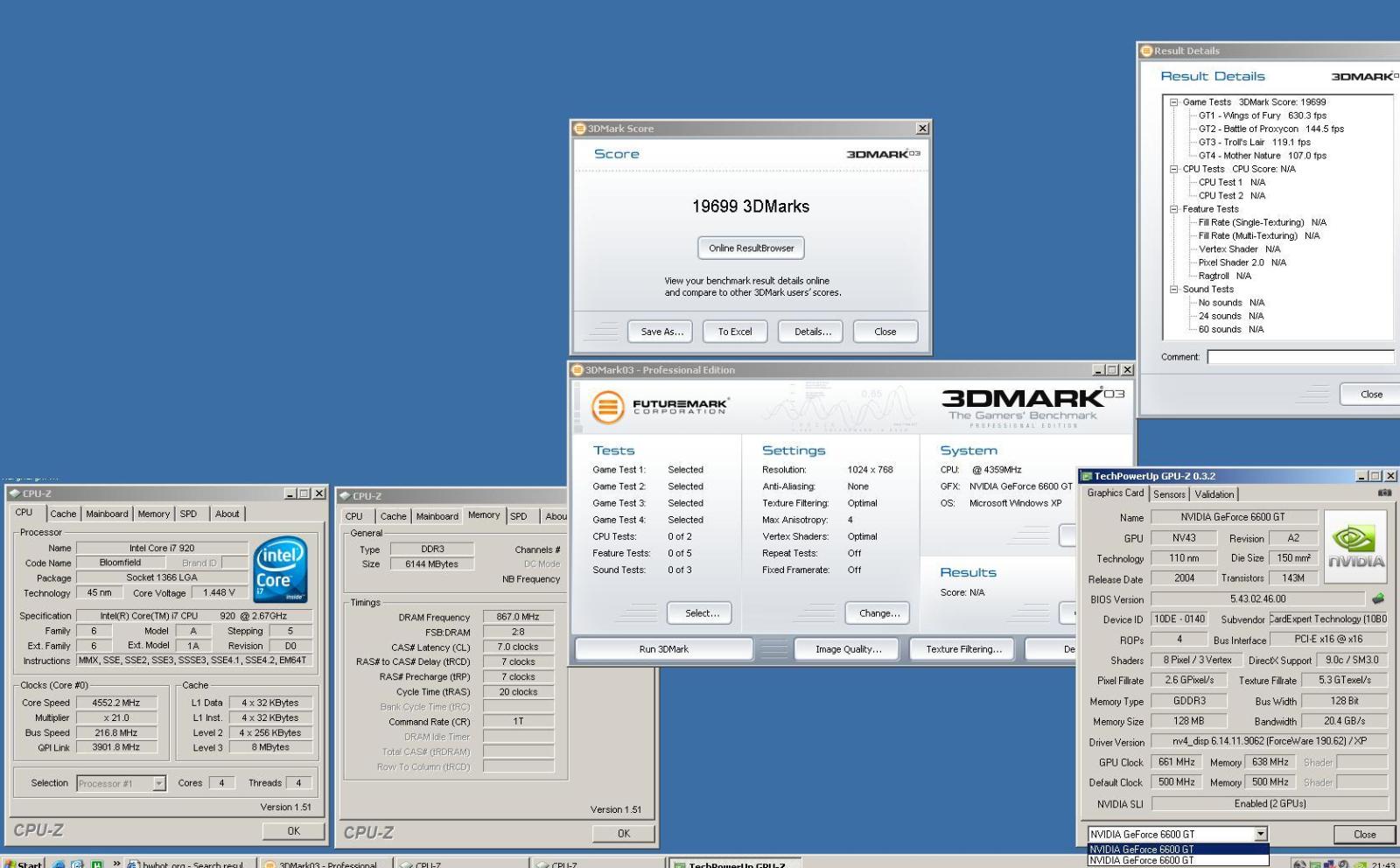The image size is (1400, 868).
Task: Click the Pixel Shader 2.0 result row
Action: (1242, 262)
